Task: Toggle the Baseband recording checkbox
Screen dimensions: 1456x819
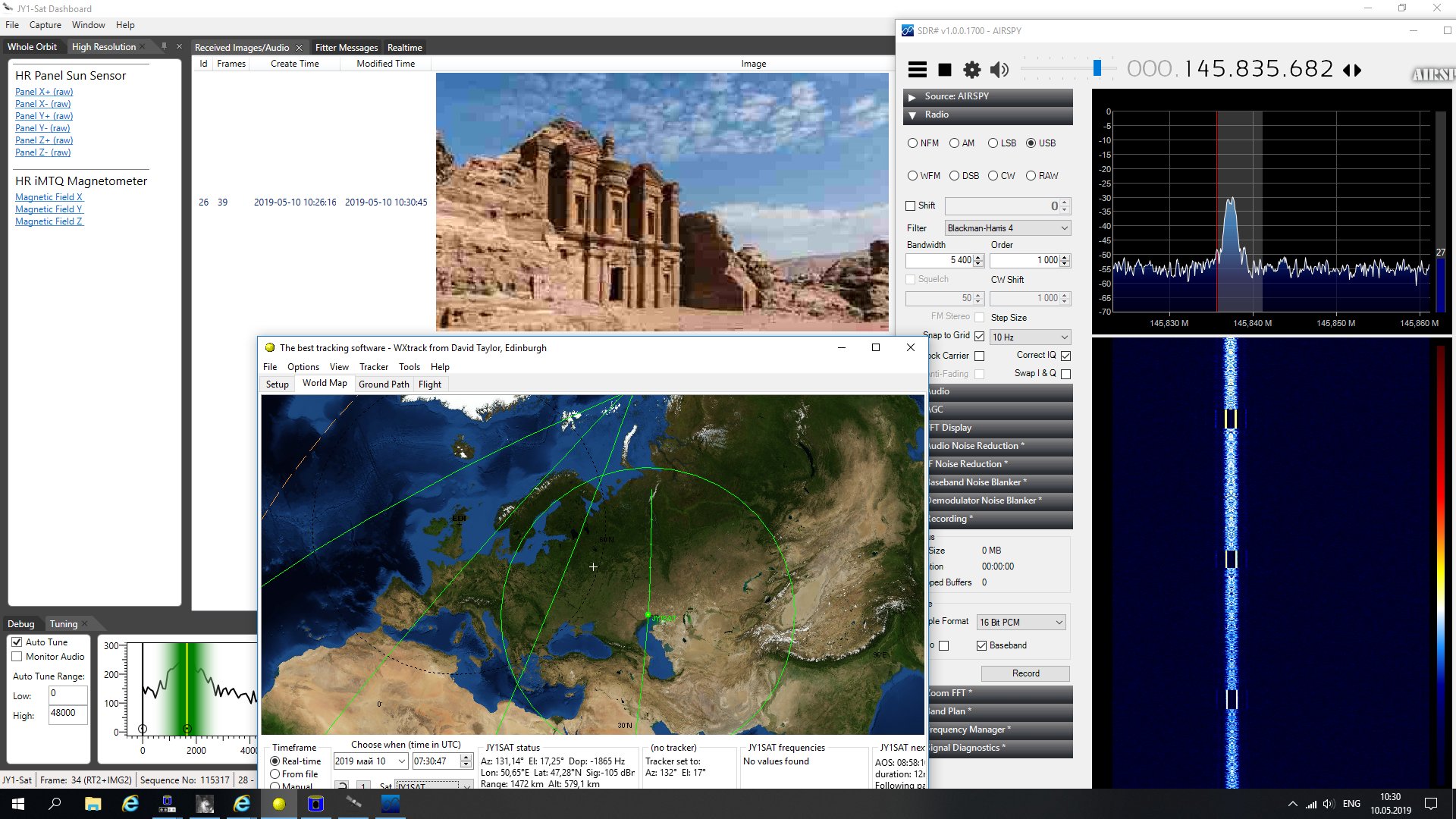Action: pyautogui.click(x=981, y=645)
